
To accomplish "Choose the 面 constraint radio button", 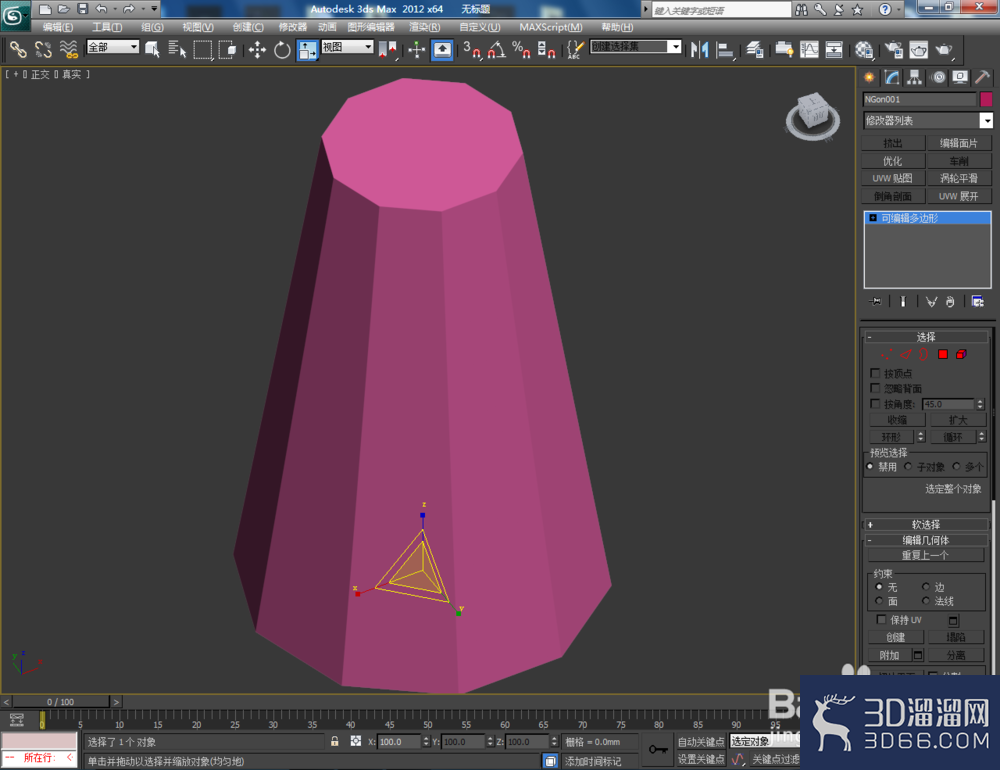I will pyautogui.click(x=879, y=601).
